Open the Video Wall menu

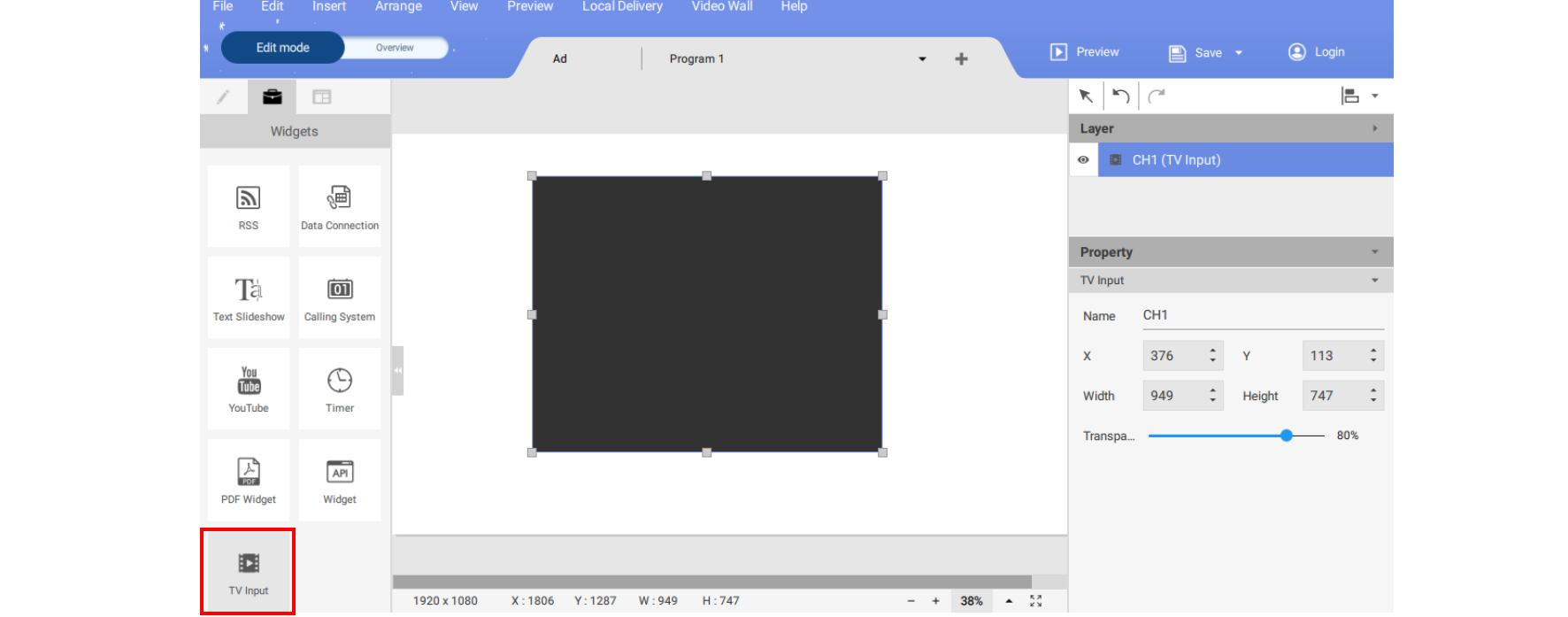click(721, 7)
